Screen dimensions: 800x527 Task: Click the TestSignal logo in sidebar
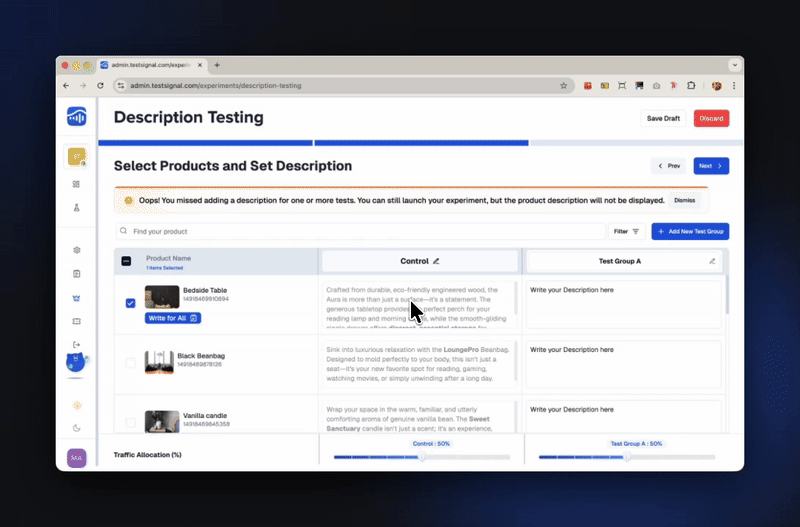click(77, 117)
